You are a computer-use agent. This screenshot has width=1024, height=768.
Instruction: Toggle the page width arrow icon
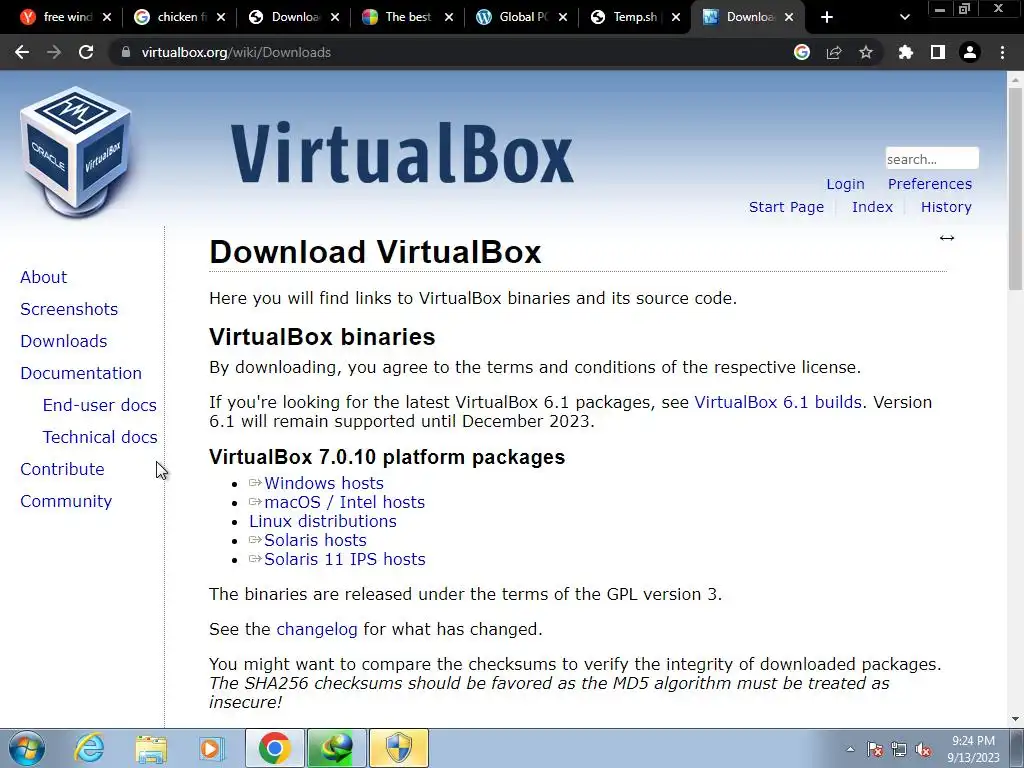click(x=947, y=238)
